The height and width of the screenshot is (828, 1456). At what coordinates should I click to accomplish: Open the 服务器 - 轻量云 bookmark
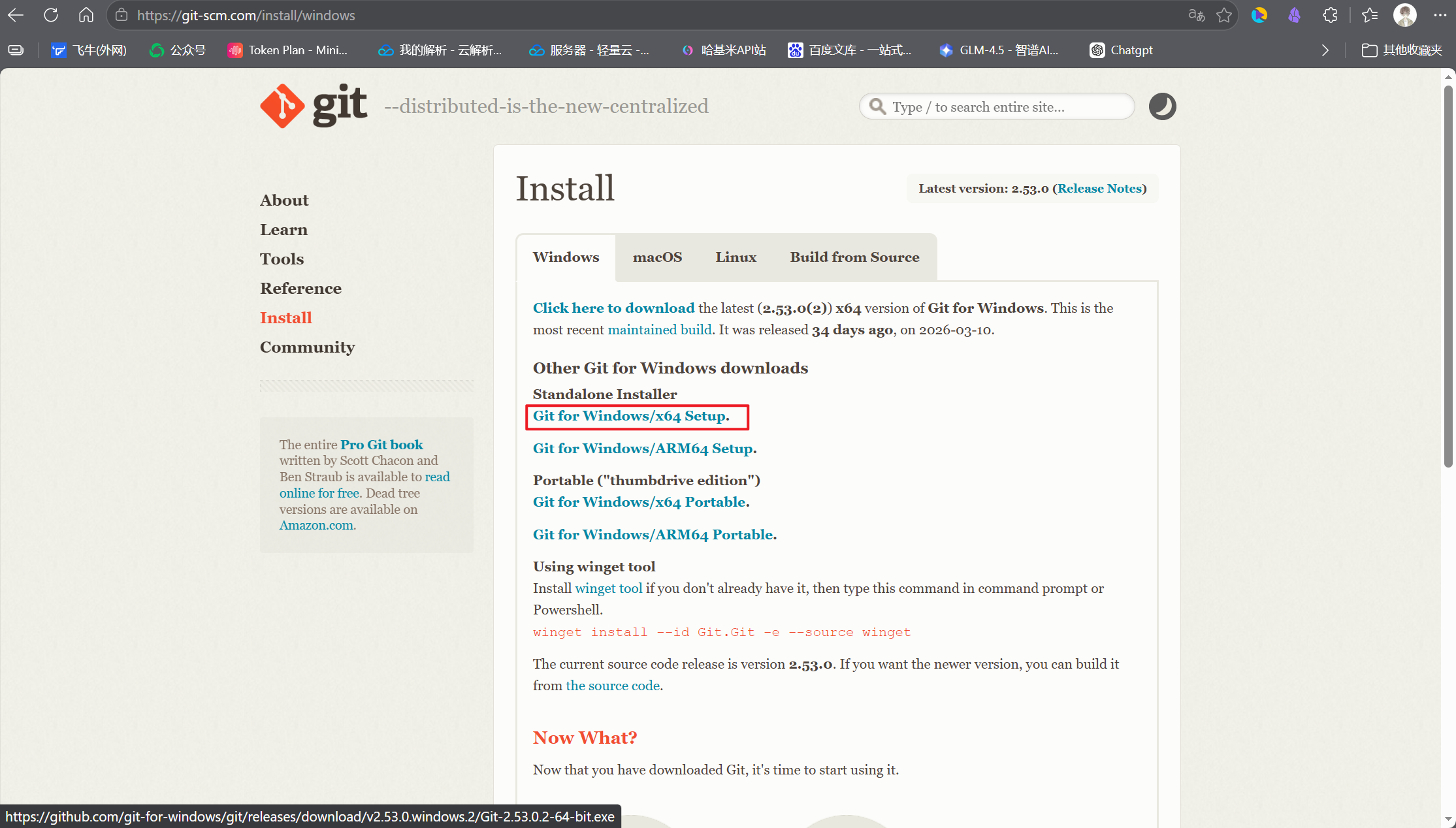(589, 50)
